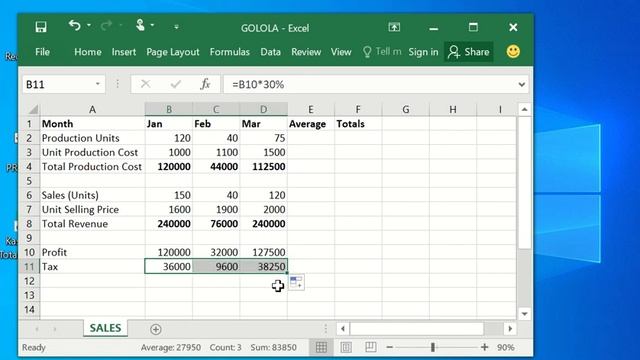Switch to Normal view icon
640x360 pixels.
pyautogui.click(x=321, y=347)
